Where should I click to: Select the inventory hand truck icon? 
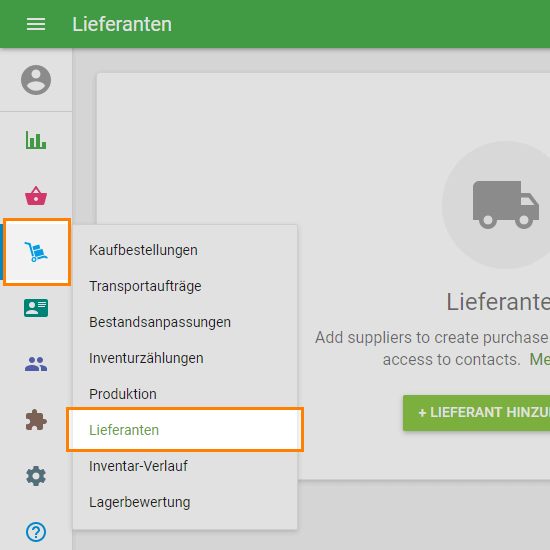36,251
